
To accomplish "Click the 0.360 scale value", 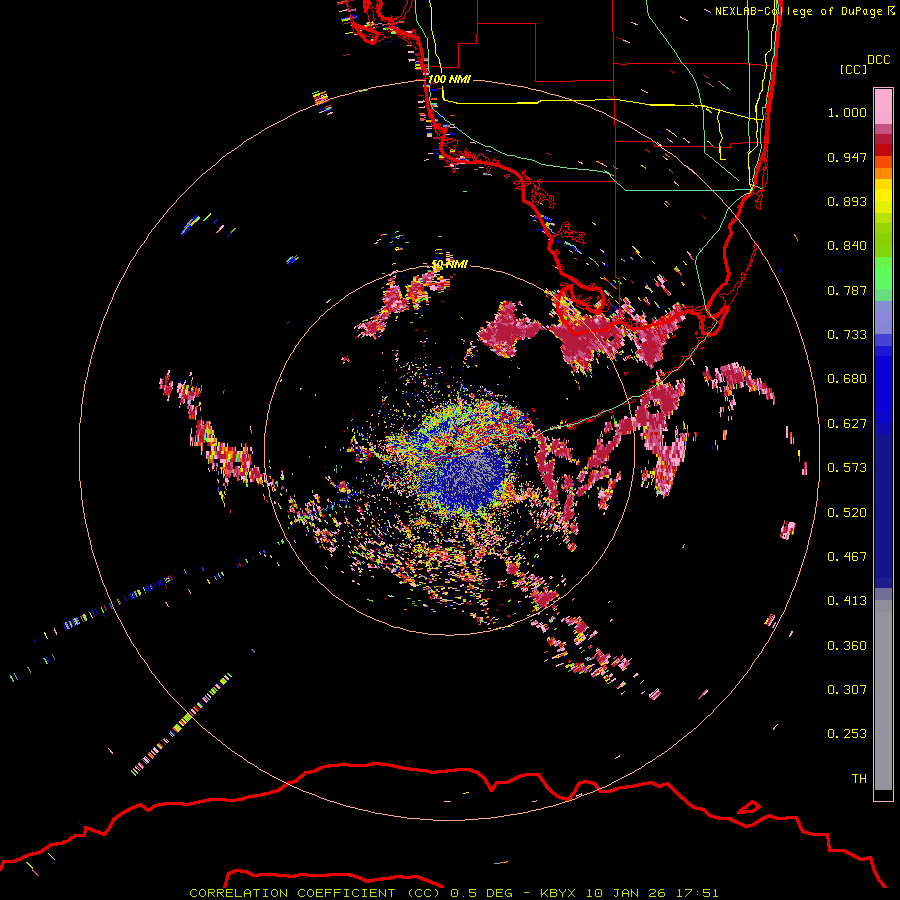I will [x=847, y=646].
